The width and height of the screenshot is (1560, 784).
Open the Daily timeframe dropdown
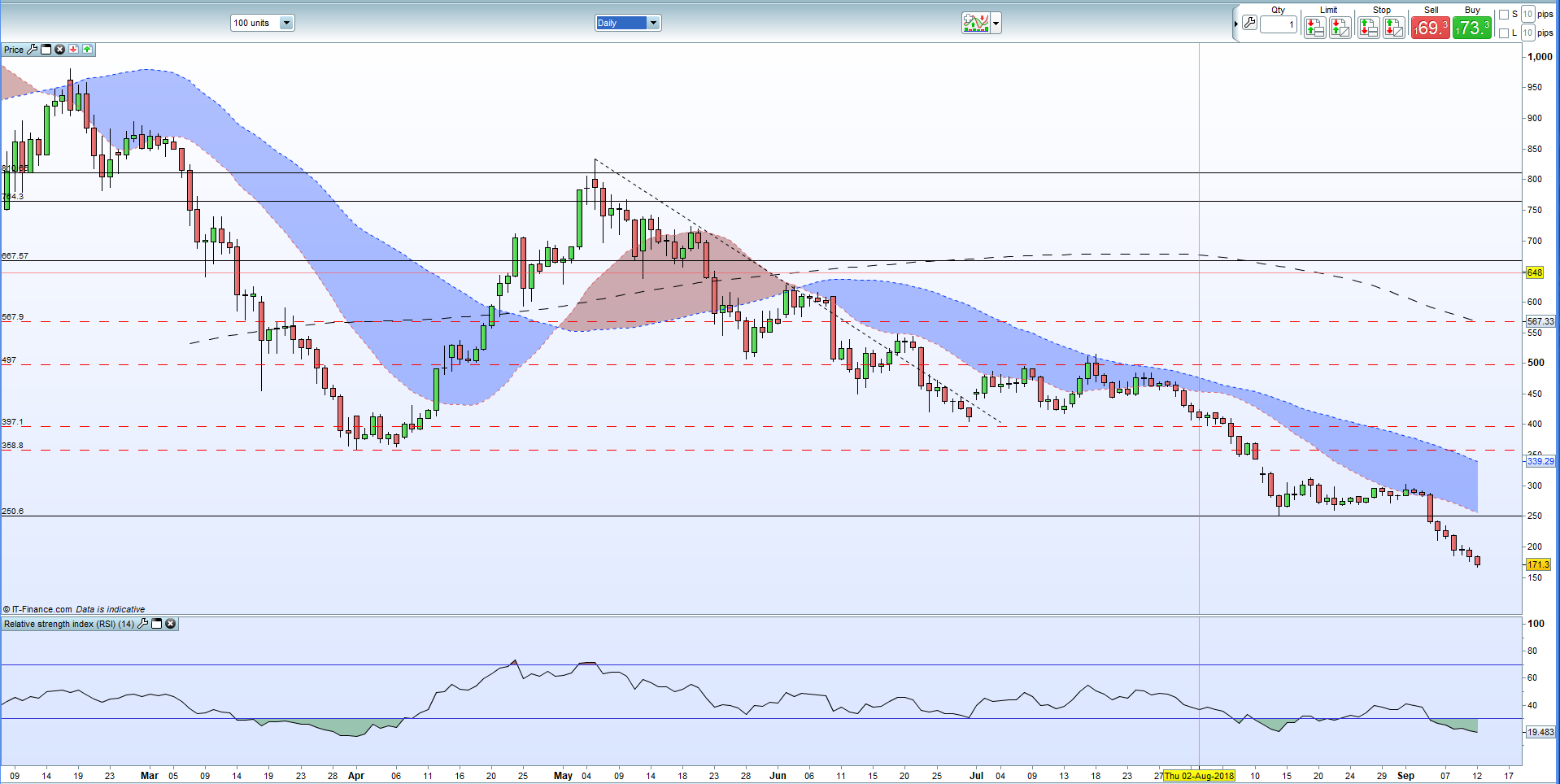[x=628, y=23]
